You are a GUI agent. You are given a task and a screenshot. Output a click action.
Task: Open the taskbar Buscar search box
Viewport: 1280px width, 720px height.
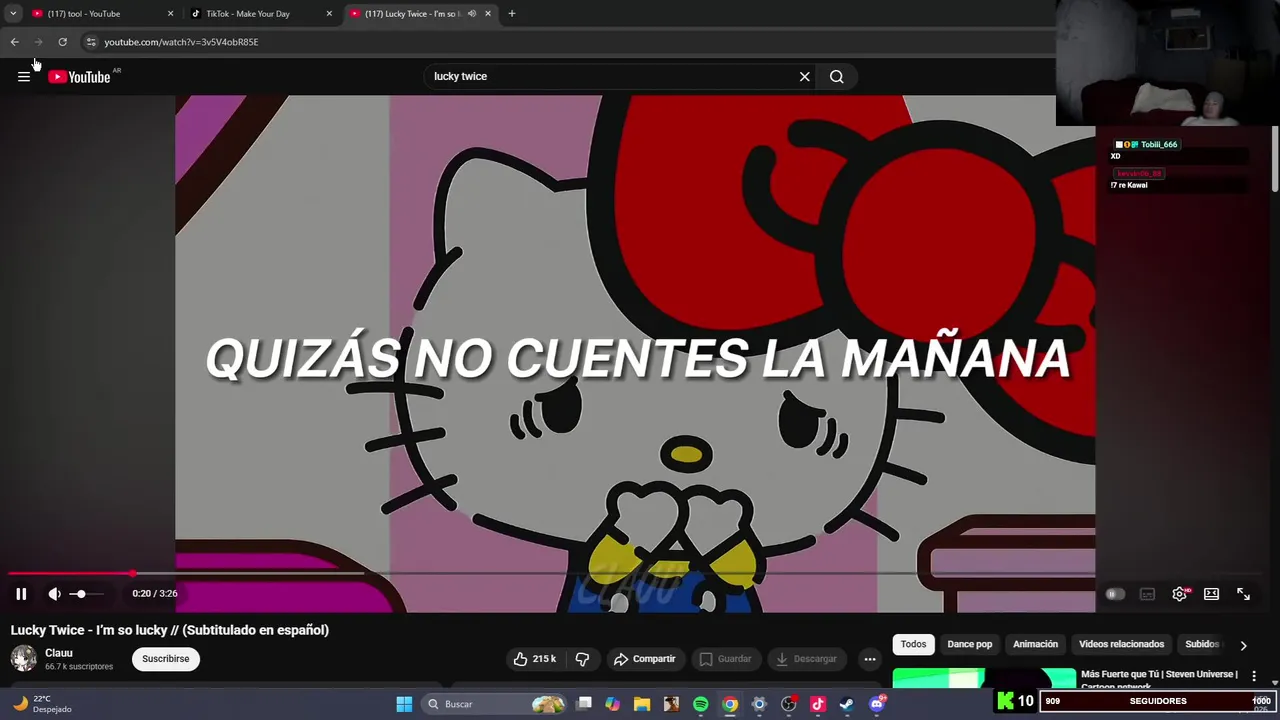[x=494, y=704]
